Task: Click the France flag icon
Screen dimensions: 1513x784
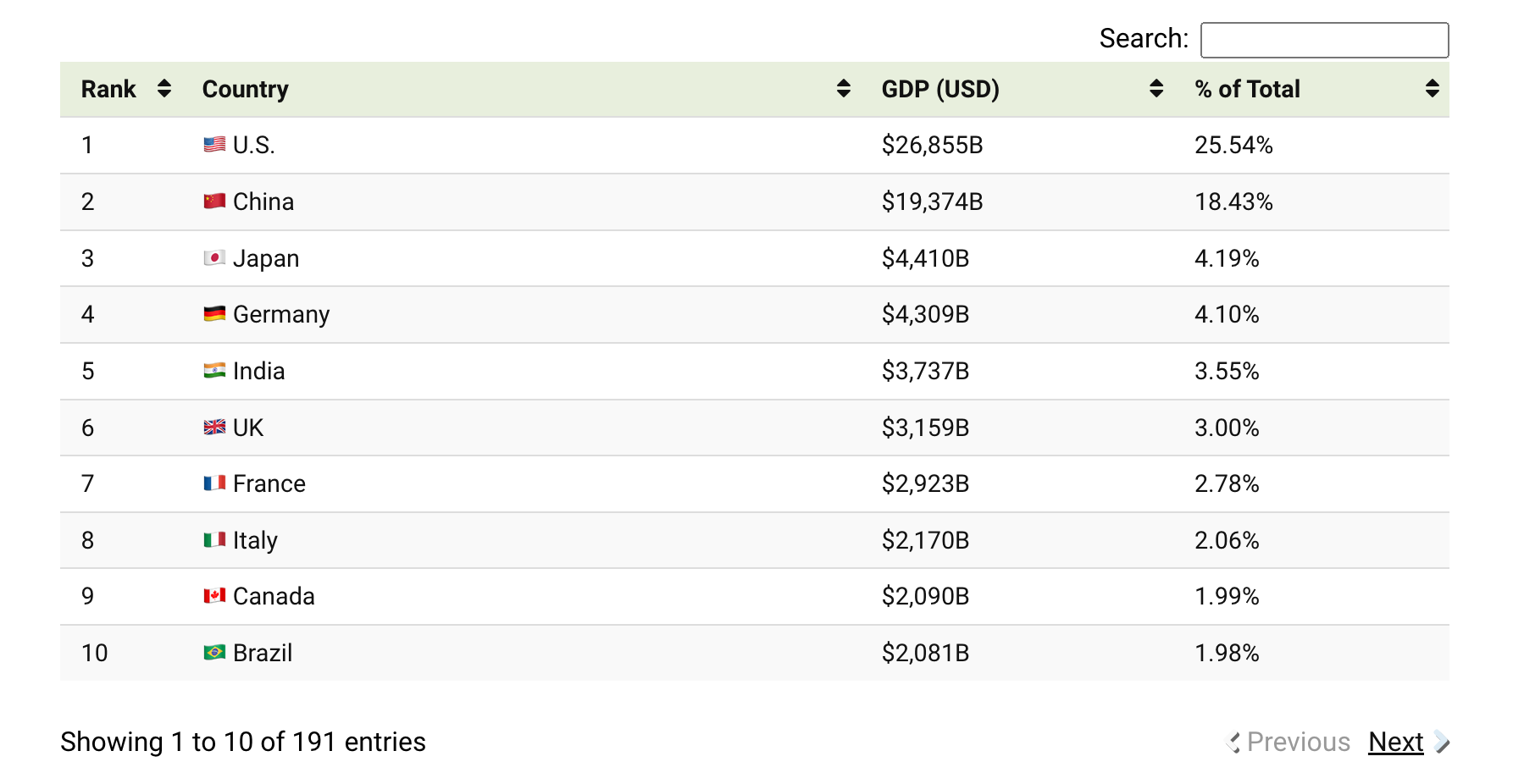Action: pos(214,483)
